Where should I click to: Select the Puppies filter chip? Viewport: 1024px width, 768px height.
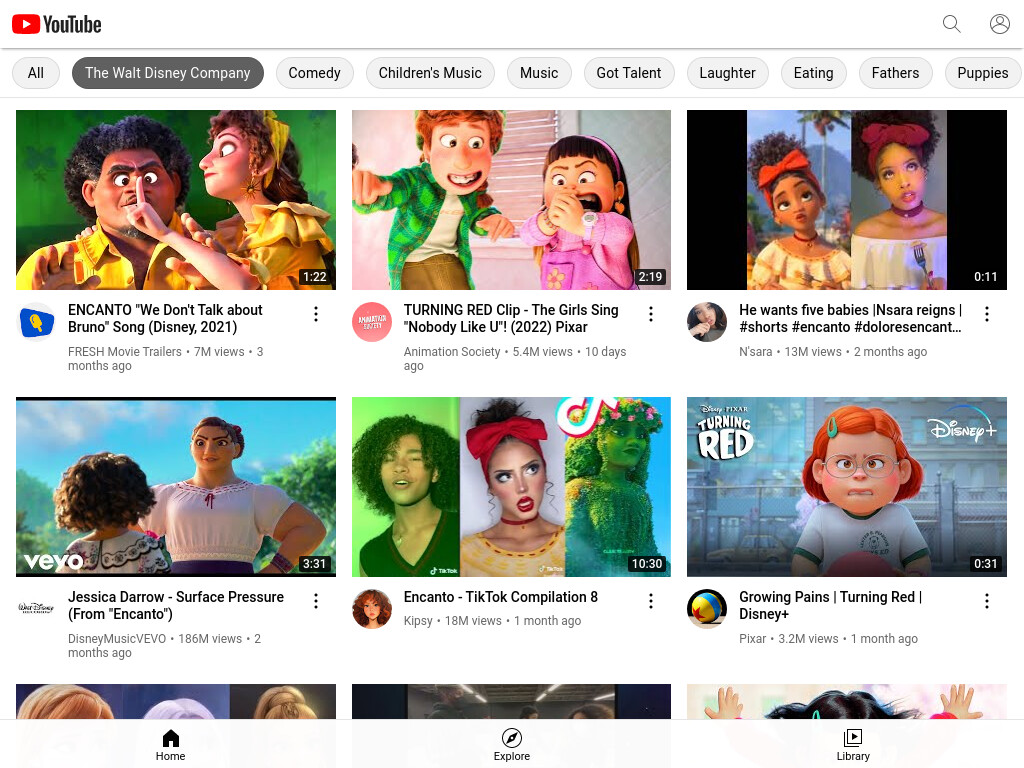[982, 73]
